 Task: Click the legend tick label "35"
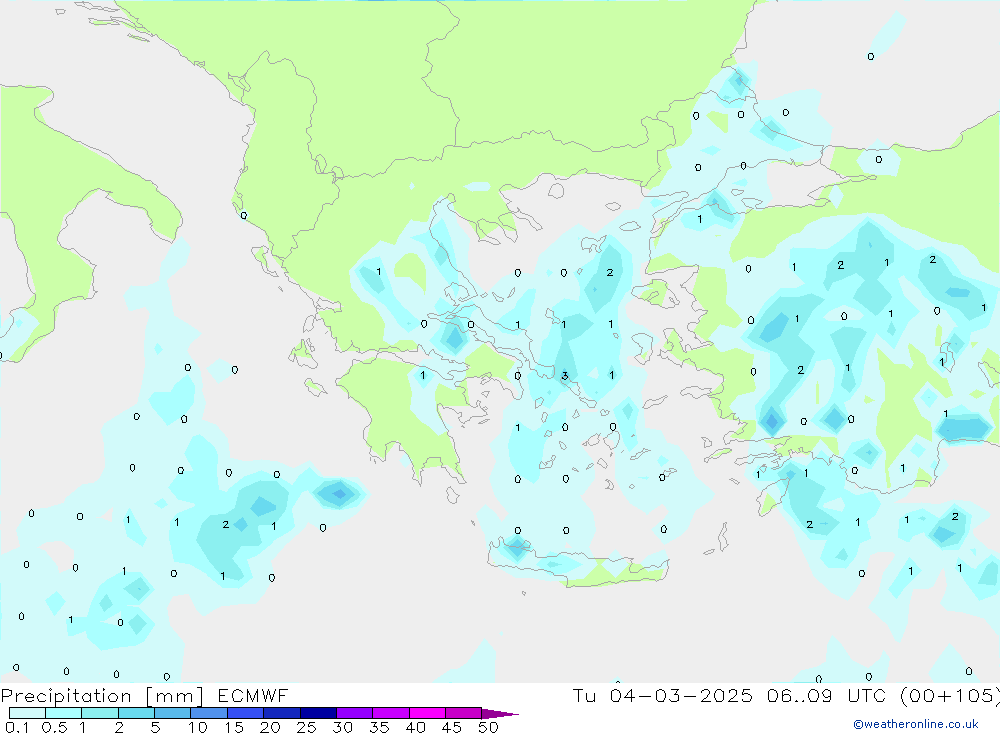point(379,727)
